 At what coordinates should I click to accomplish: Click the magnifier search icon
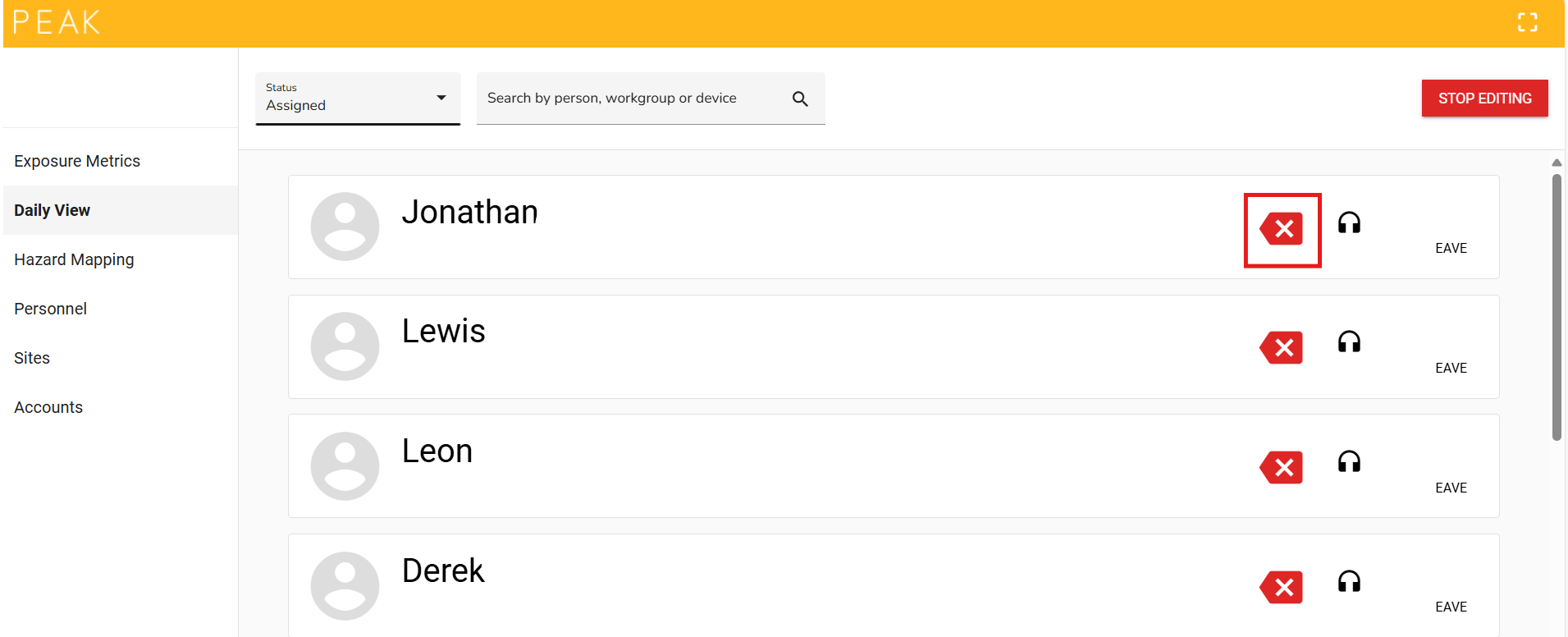point(800,99)
